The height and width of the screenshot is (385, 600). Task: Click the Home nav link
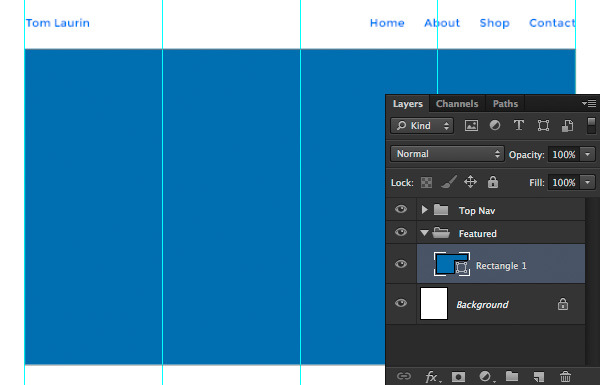tap(387, 23)
